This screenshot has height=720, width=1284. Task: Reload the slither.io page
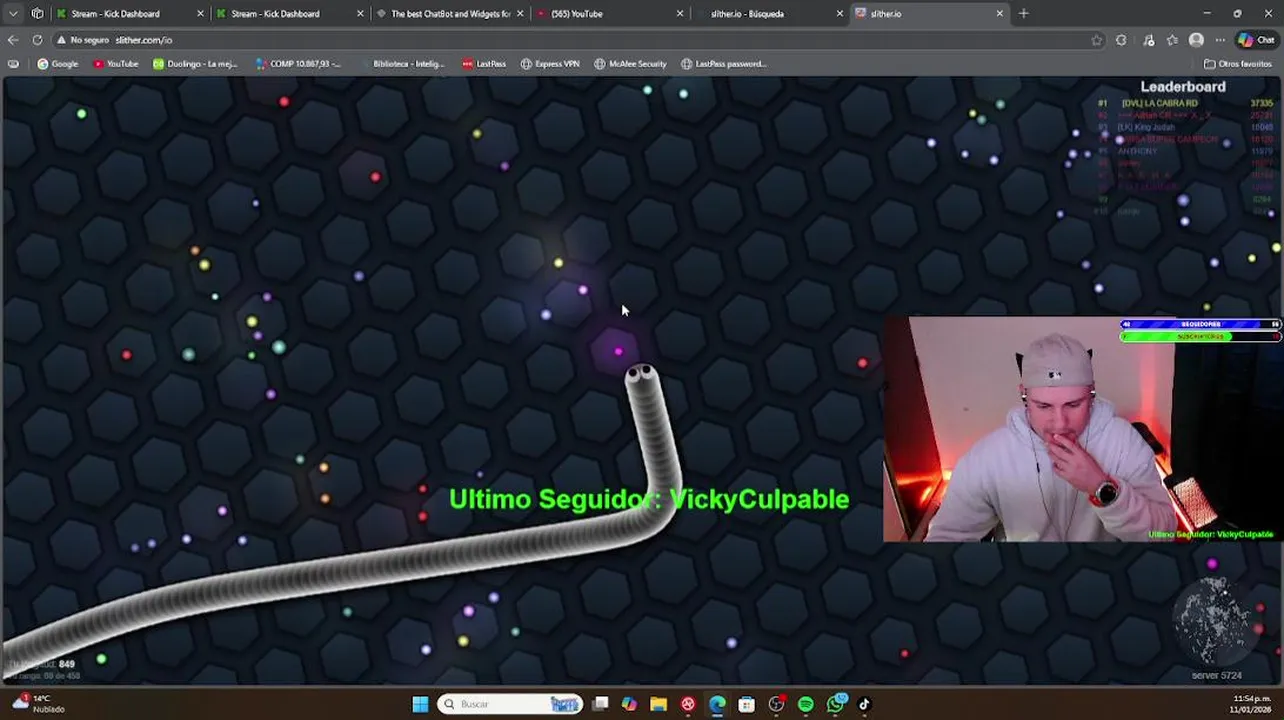point(37,40)
